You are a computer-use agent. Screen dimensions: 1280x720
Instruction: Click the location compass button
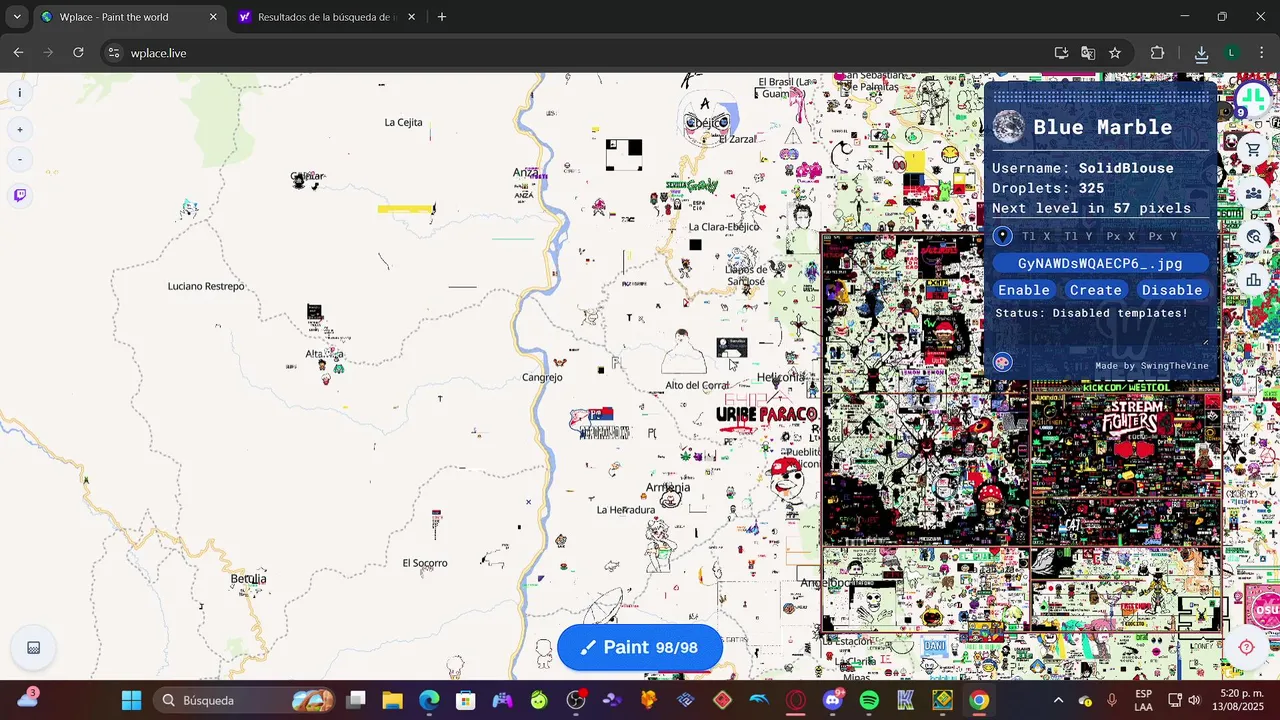point(1246,647)
